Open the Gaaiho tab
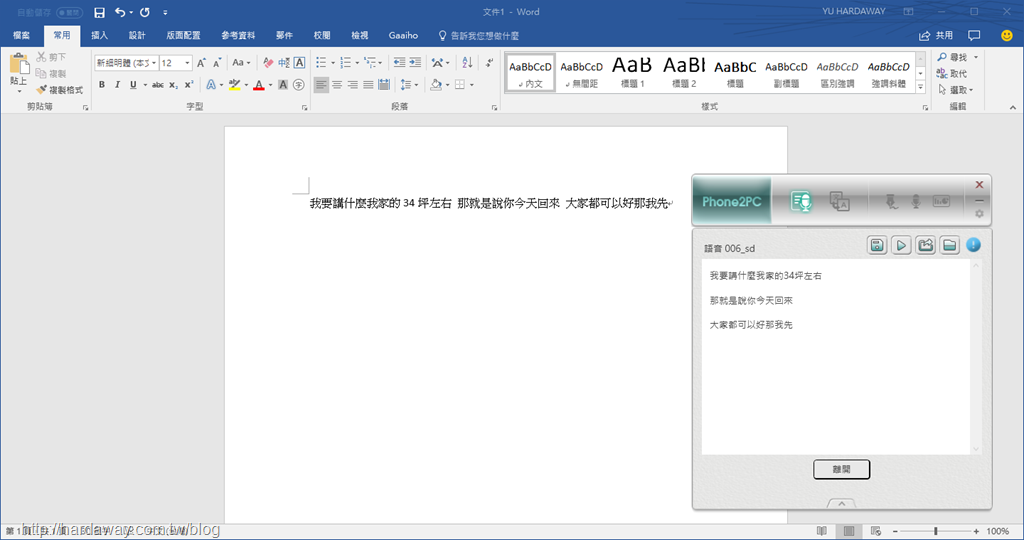Screen dimensions: 1024x540 click(x=403, y=35)
